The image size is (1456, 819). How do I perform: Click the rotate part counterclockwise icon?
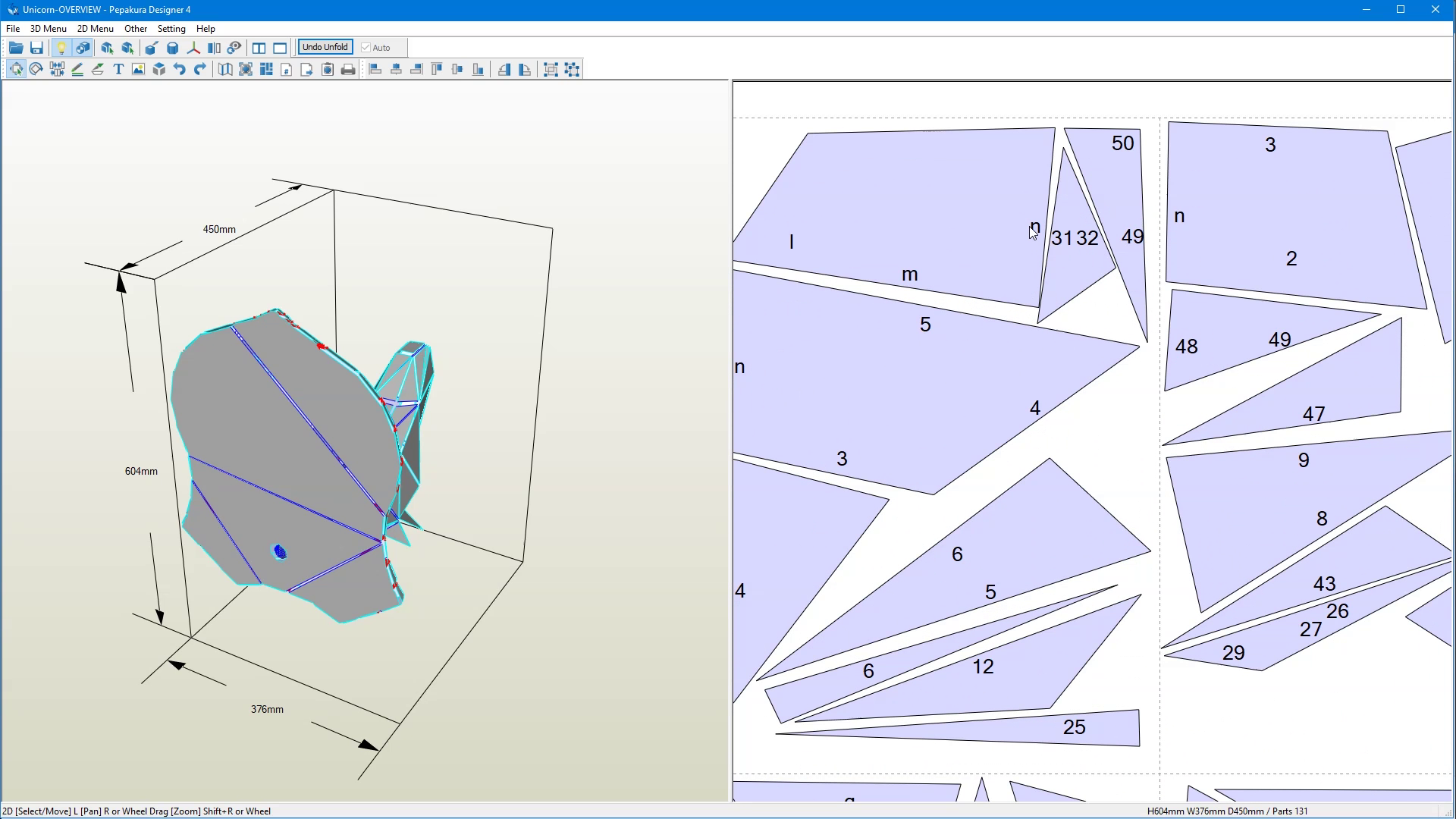(x=504, y=69)
